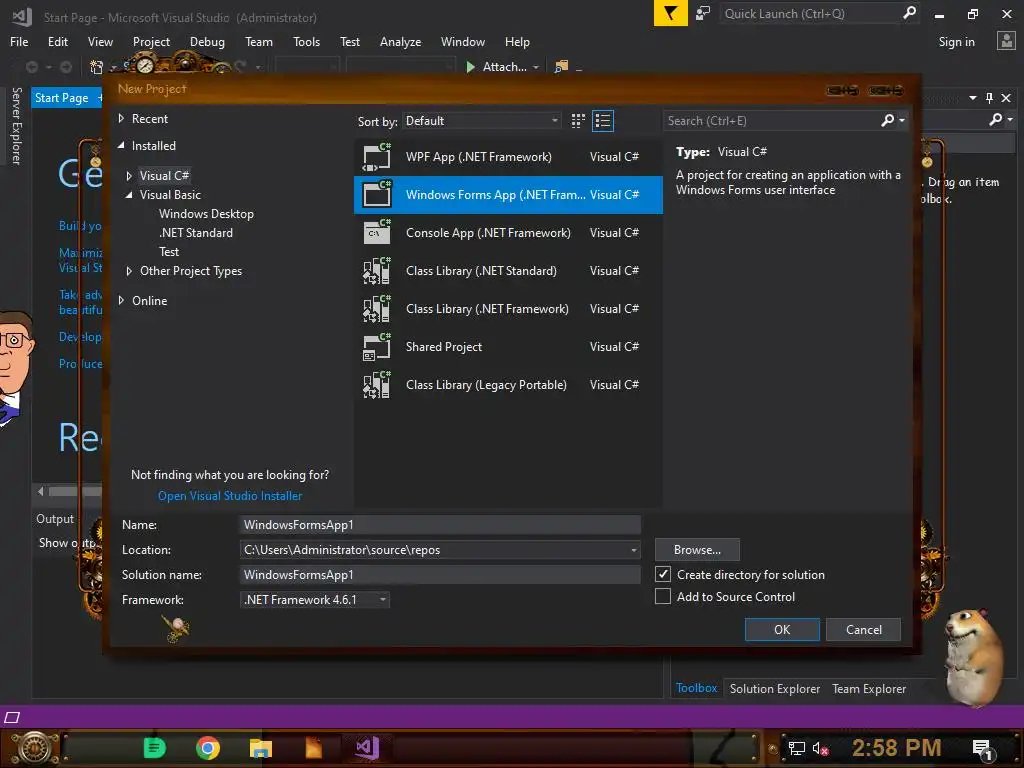
Task: Click the Cancel button
Action: coord(863,630)
